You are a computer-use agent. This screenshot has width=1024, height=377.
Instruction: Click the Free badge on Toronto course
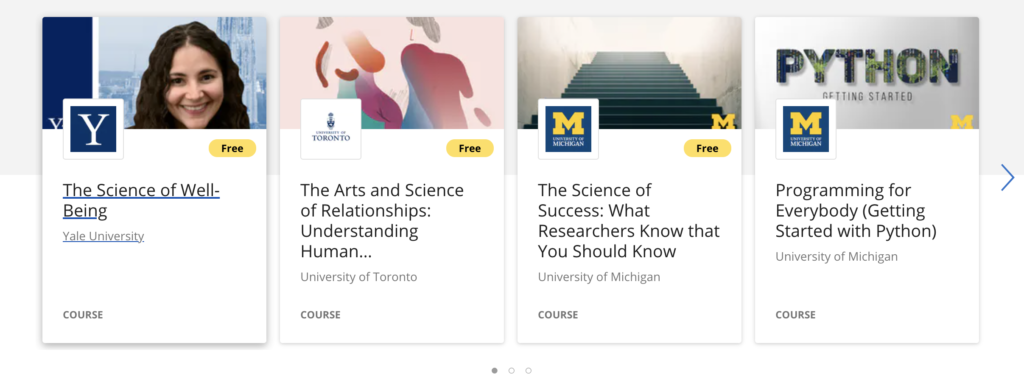470,148
